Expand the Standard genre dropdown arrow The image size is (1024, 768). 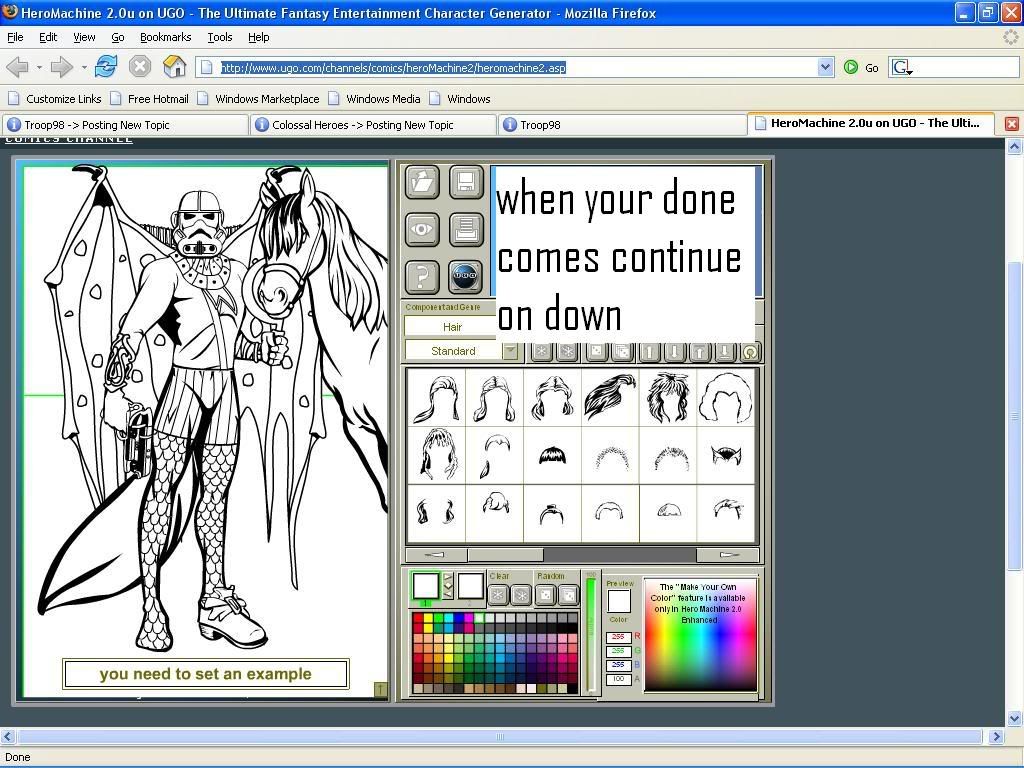tap(510, 351)
